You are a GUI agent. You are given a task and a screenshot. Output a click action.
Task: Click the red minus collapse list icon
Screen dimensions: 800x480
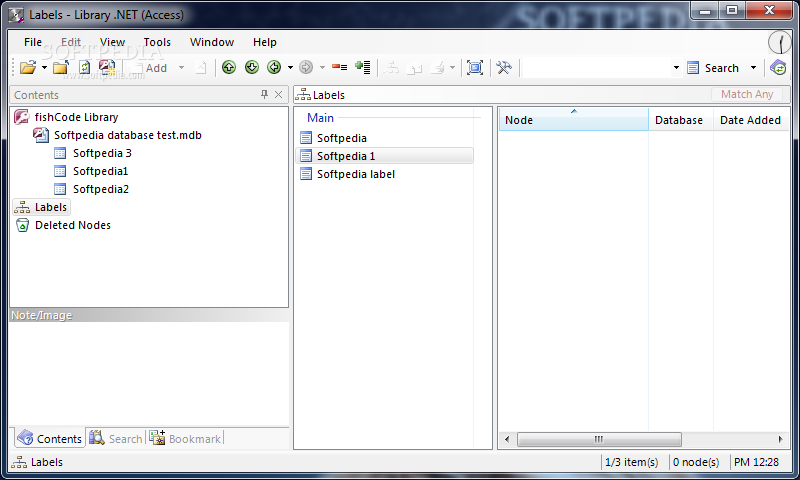click(x=339, y=67)
